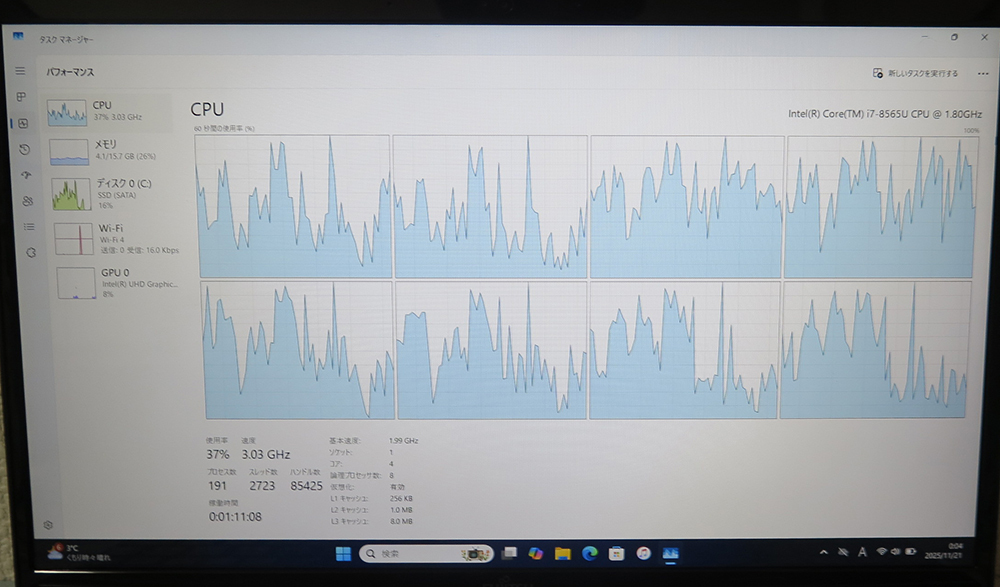This screenshot has width=1000, height=587.
Task: Click the 3.03 GHz speed value
Action: click(266, 454)
